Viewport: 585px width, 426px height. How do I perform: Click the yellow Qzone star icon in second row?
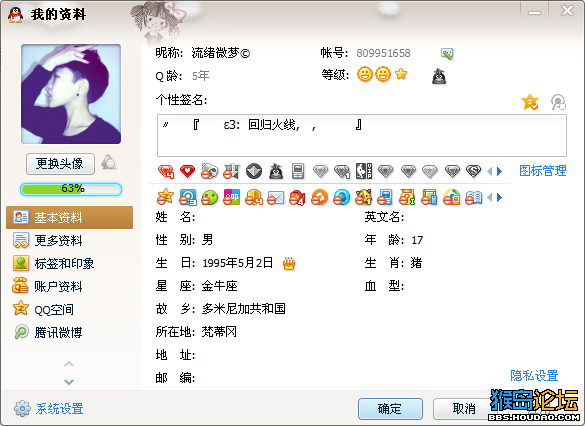165,197
